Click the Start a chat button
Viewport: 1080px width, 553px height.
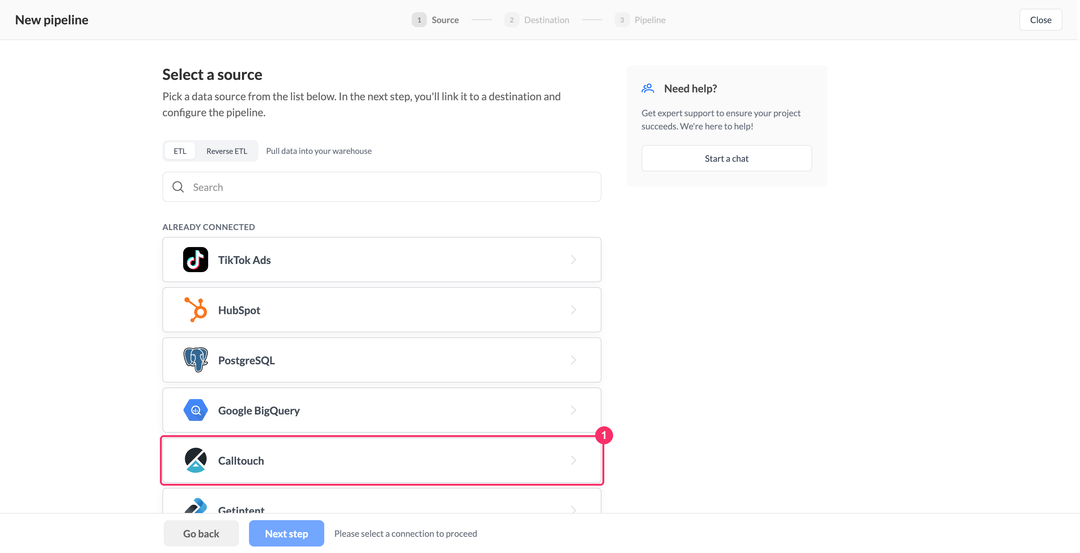click(727, 158)
